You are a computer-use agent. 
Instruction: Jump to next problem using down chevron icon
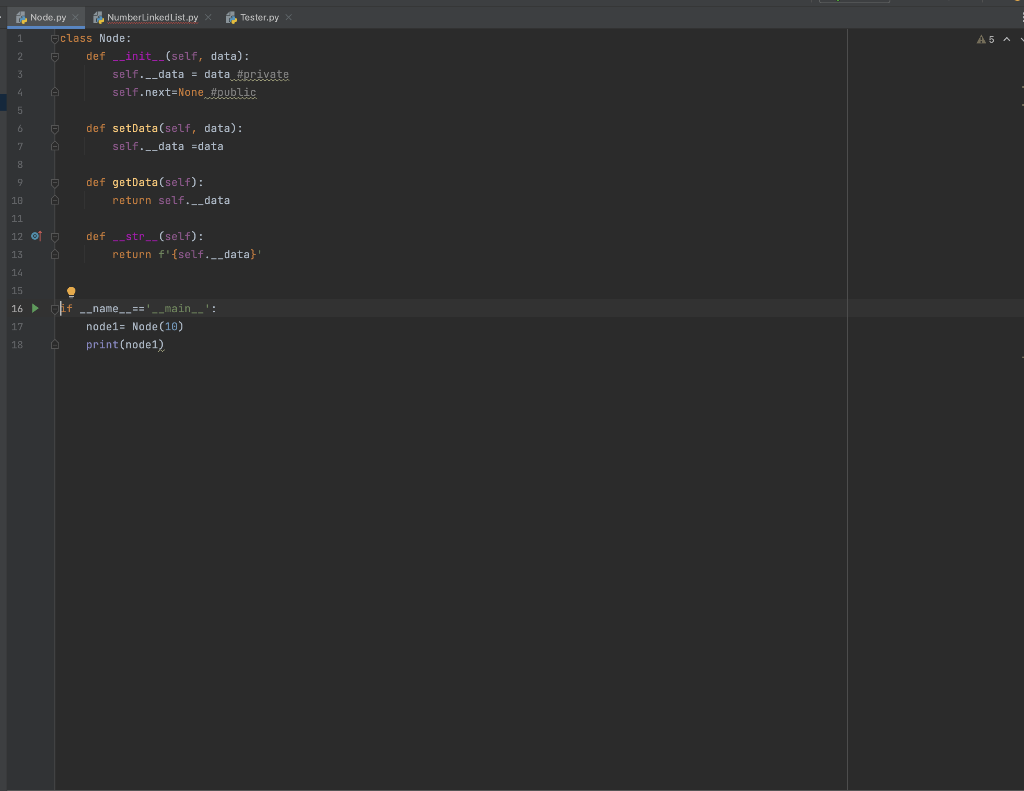tap(1019, 39)
